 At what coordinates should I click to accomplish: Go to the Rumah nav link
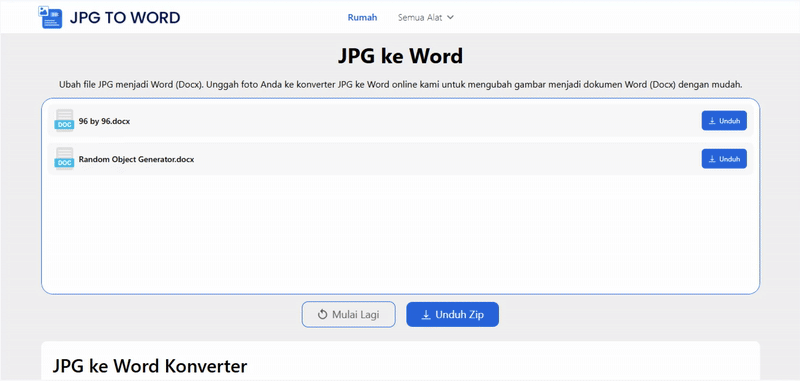[x=362, y=17]
